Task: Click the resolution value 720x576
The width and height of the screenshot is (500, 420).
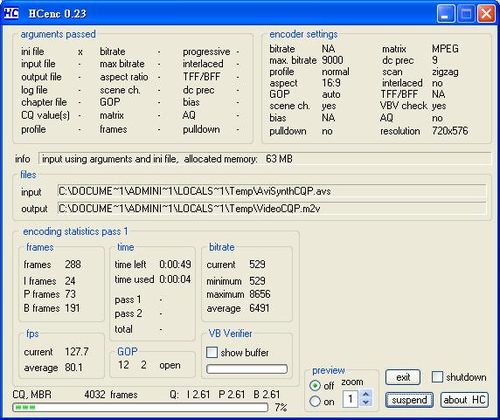Action: tap(450, 131)
